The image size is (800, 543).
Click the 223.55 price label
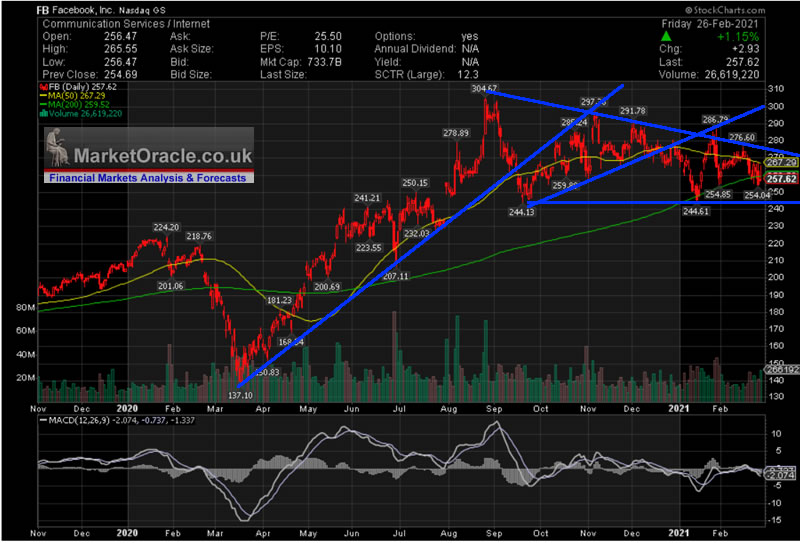click(369, 248)
